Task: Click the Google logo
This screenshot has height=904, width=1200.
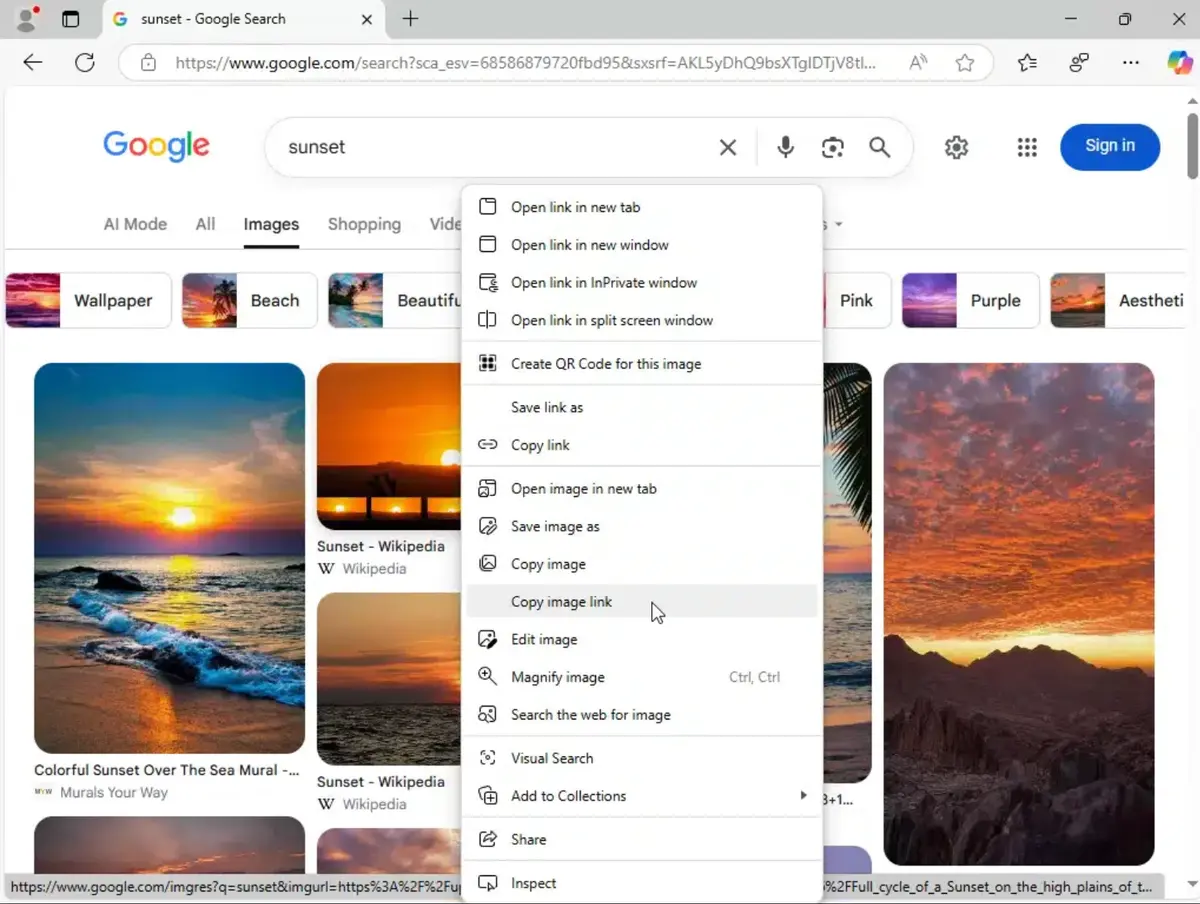Action: 156,146
